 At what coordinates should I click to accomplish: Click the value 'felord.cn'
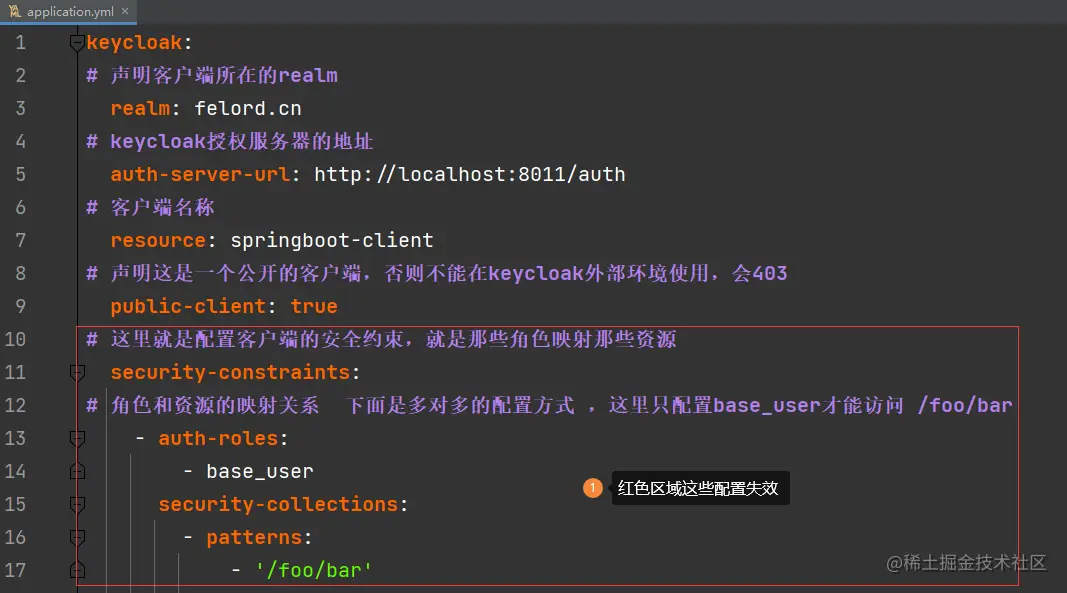coord(248,108)
